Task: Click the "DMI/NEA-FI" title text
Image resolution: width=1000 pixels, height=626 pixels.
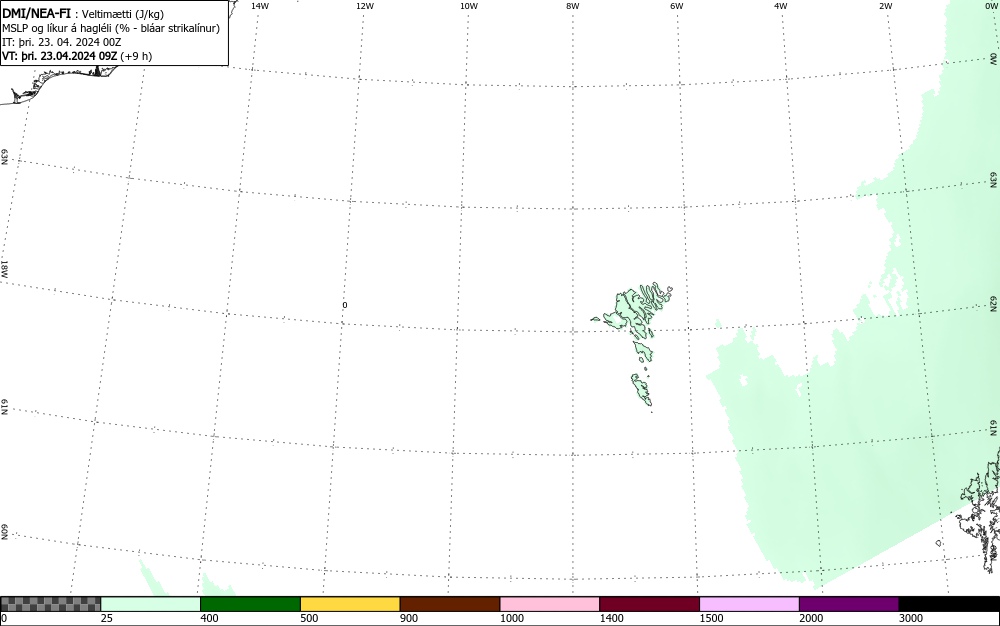Action: (x=36, y=13)
